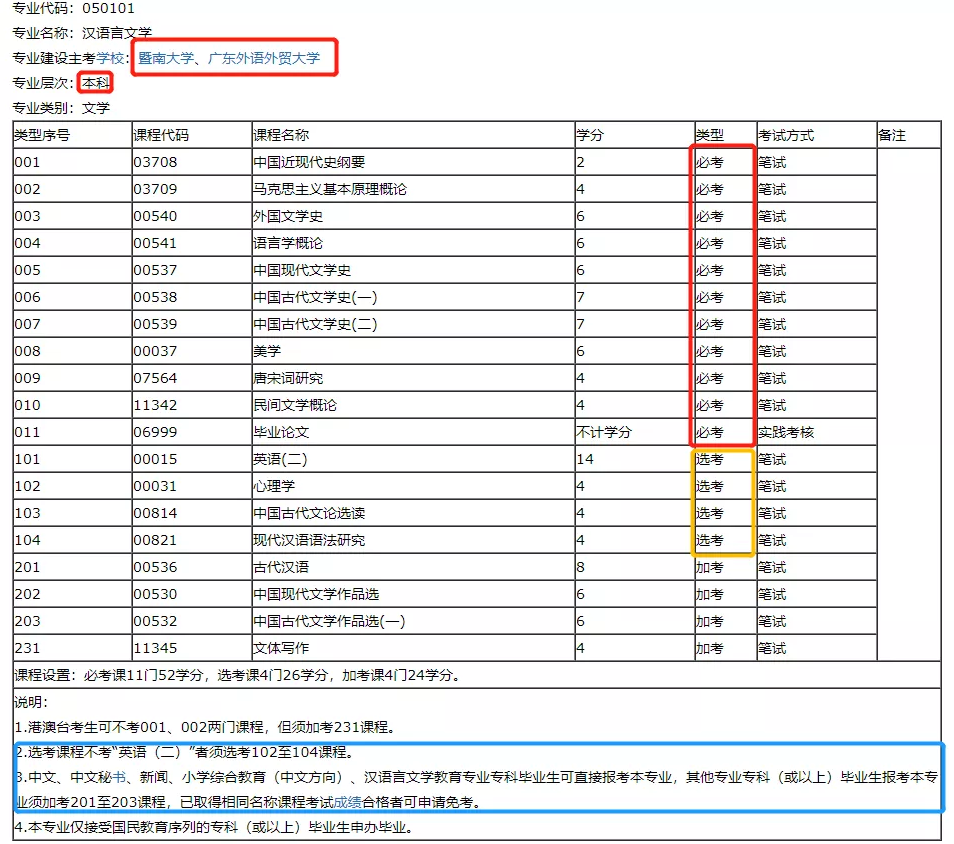This screenshot has height=844, width=954.
Task: Select course name 中国古代文学作品选(一)
Action: [329, 621]
